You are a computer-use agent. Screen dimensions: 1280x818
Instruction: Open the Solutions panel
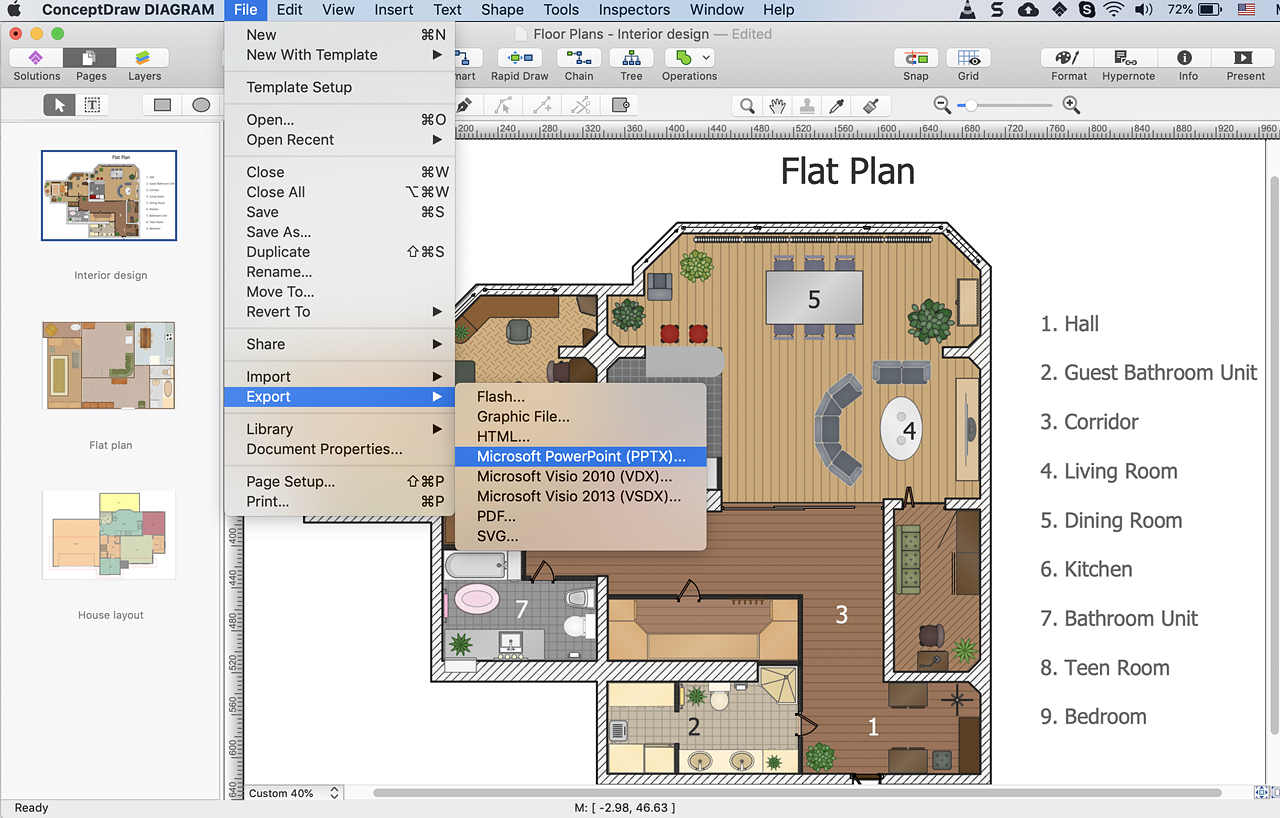[36, 58]
